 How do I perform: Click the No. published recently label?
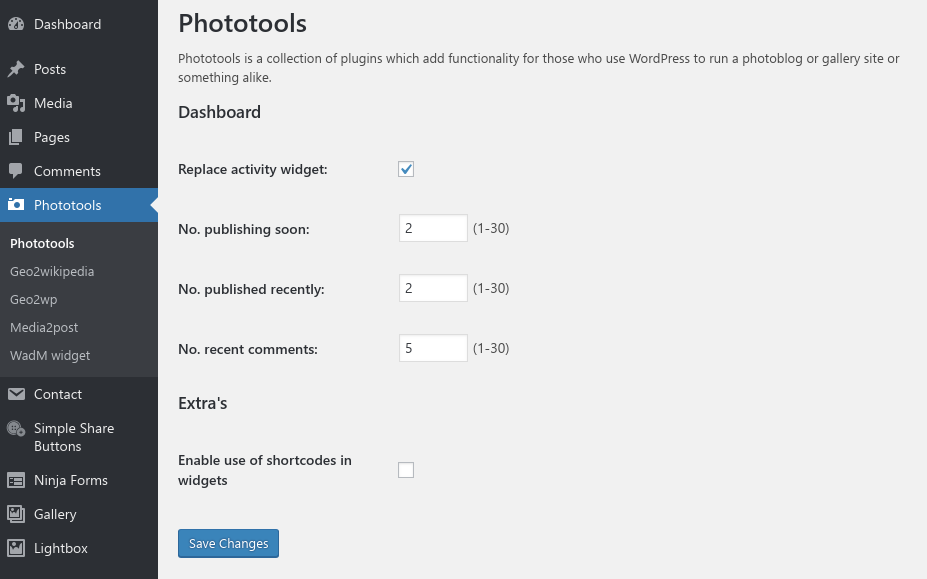pos(251,290)
